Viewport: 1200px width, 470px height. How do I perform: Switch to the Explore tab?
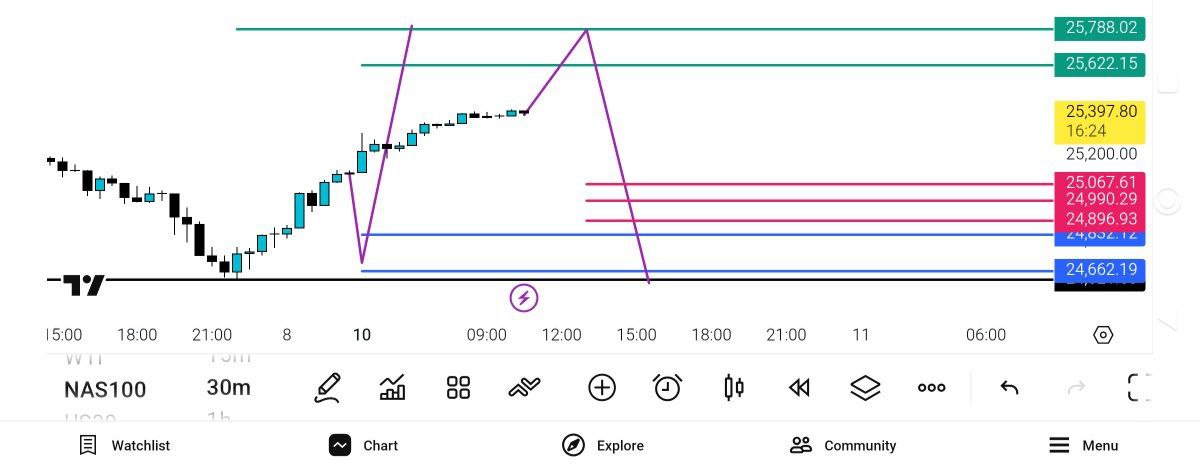point(603,445)
